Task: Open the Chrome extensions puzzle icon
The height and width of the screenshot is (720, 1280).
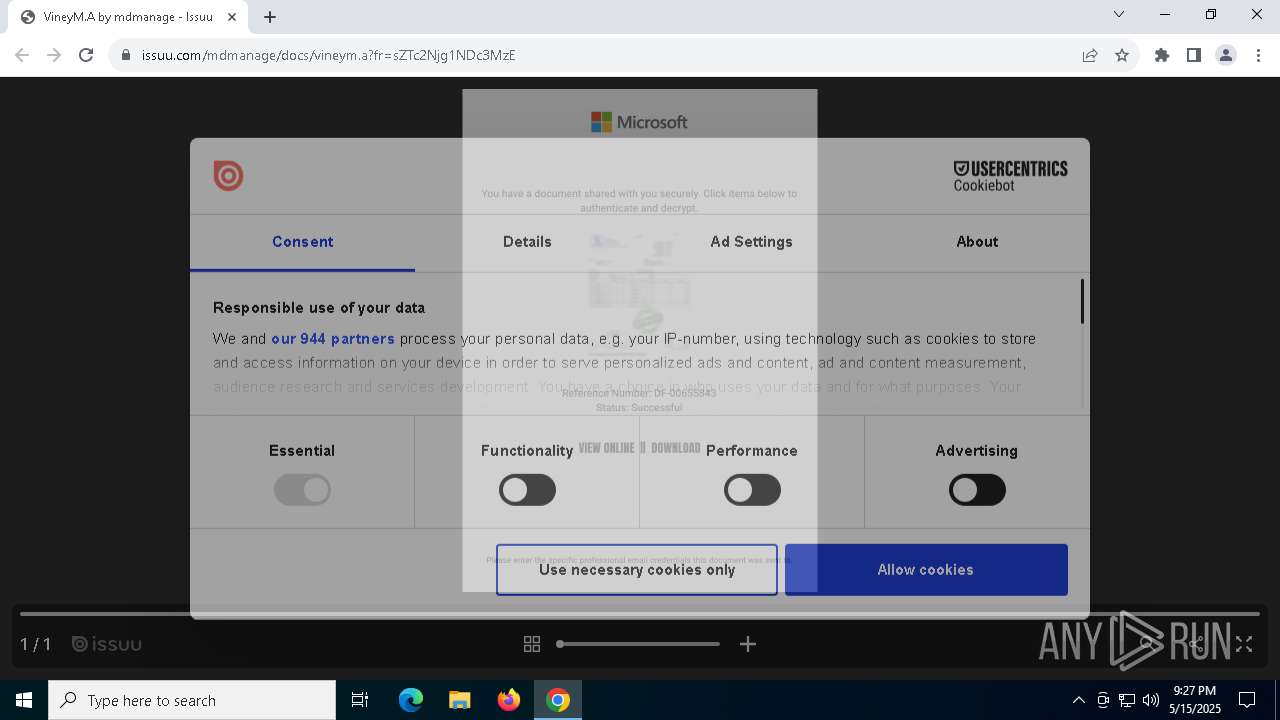Action: 1162,55
